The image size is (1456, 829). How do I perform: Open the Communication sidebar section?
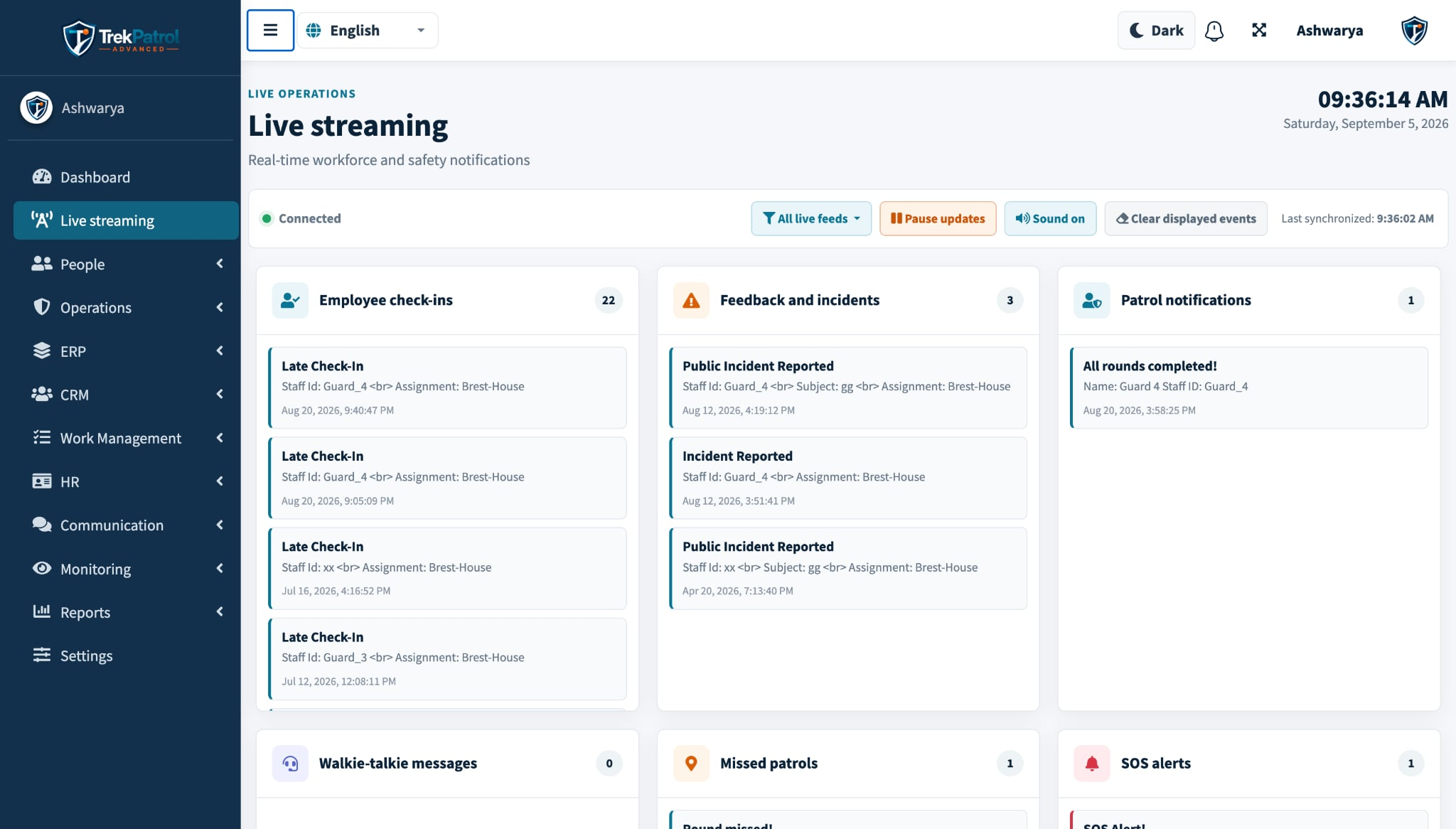pyautogui.click(x=126, y=525)
